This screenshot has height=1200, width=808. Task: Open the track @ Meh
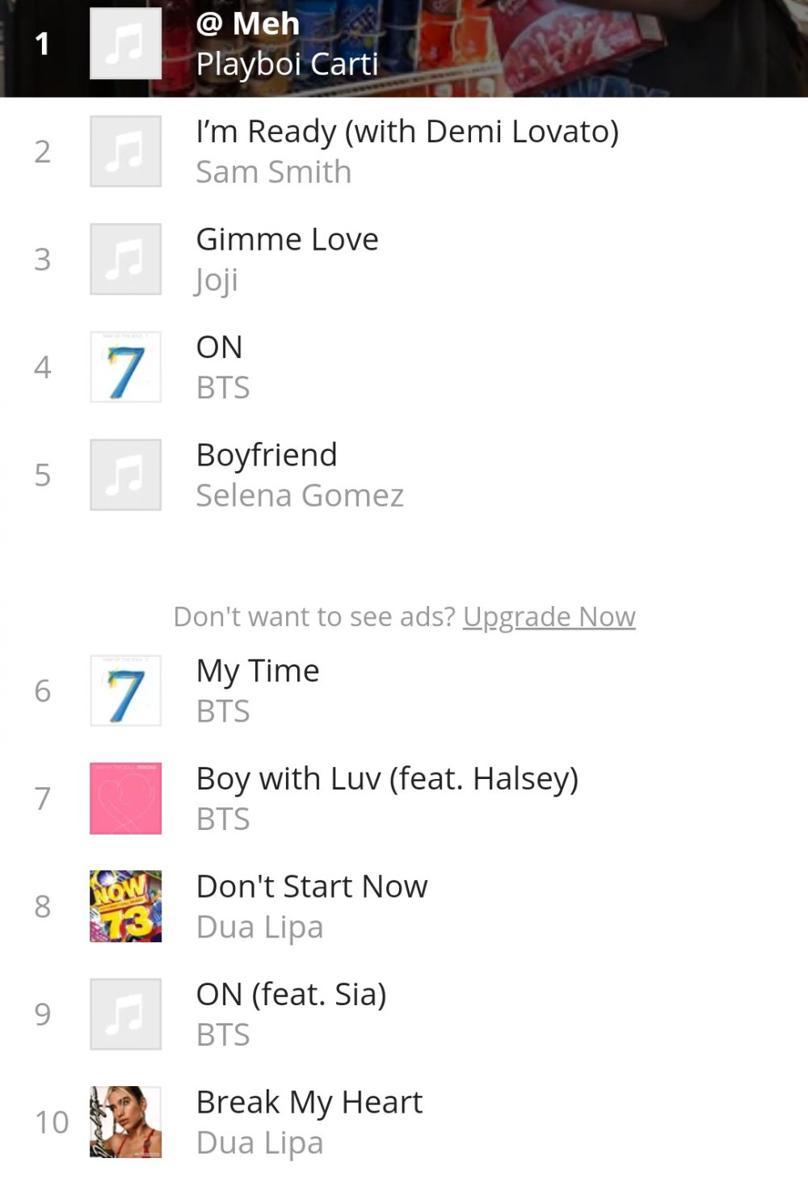248,23
